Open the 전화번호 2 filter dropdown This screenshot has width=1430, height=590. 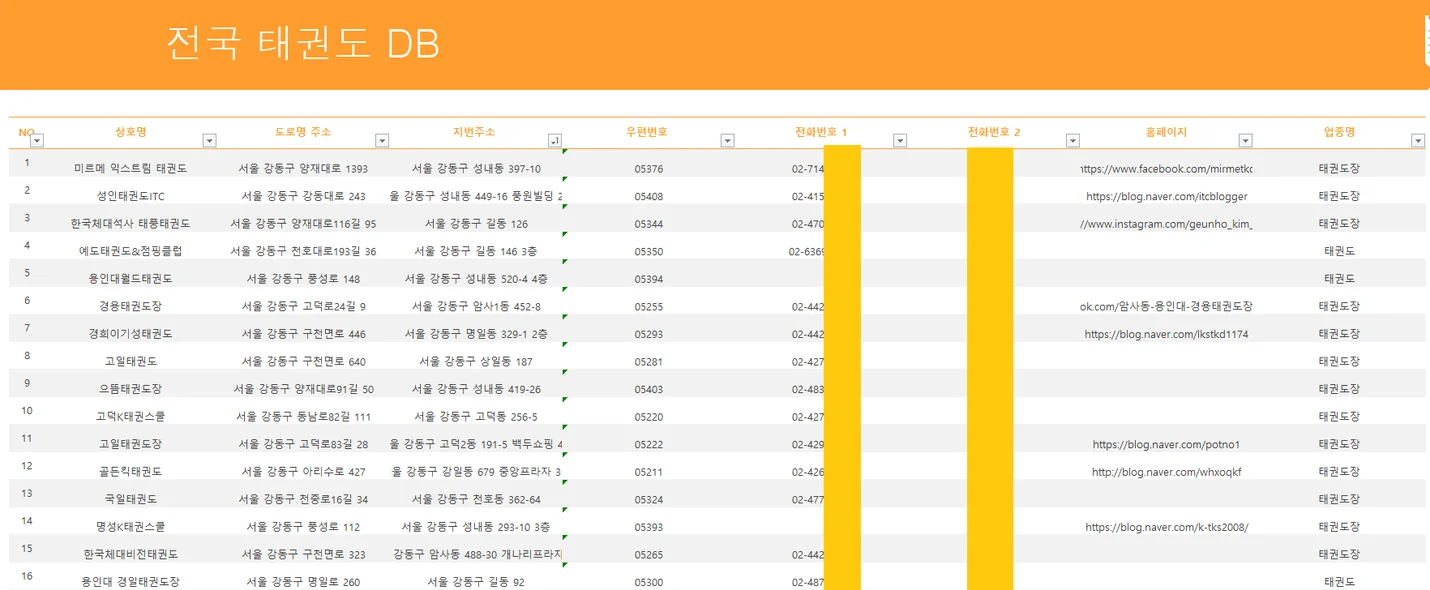1073,140
